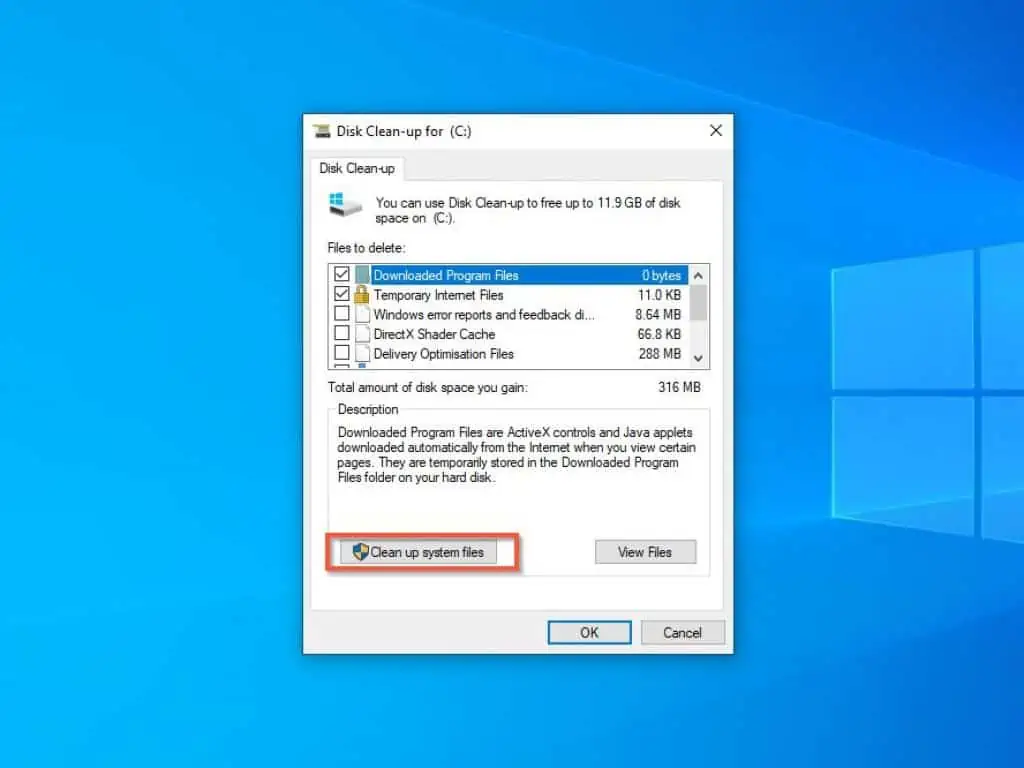Uncheck the Temporary Internet Files checkbox

coord(342,294)
